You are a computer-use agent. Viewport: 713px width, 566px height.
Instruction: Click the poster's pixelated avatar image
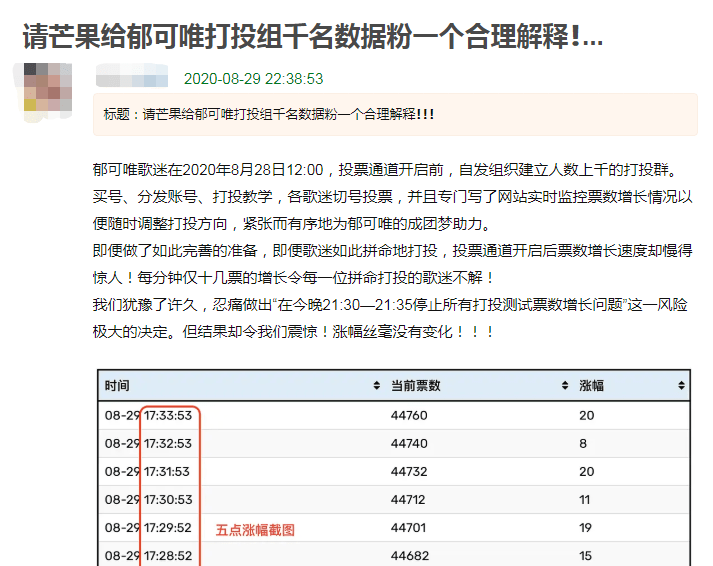coord(44,87)
